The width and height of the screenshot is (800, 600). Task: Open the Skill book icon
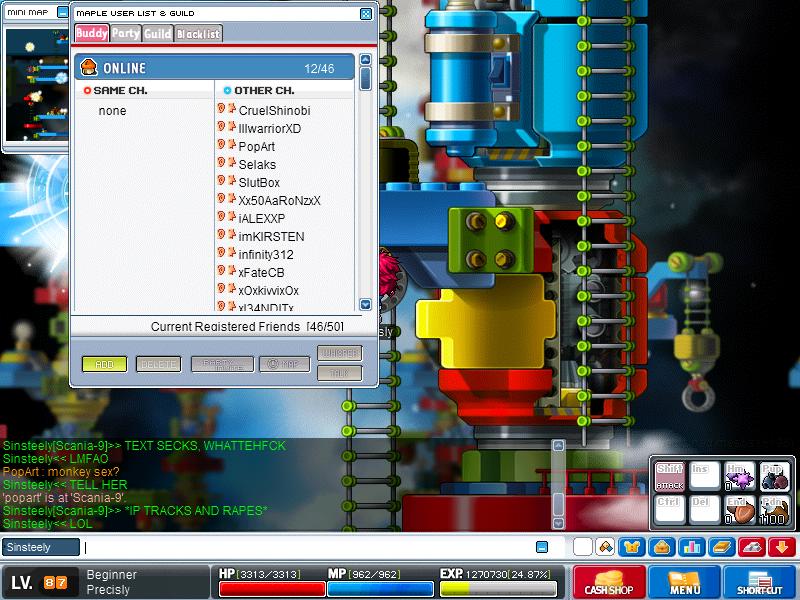tap(722, 547)
